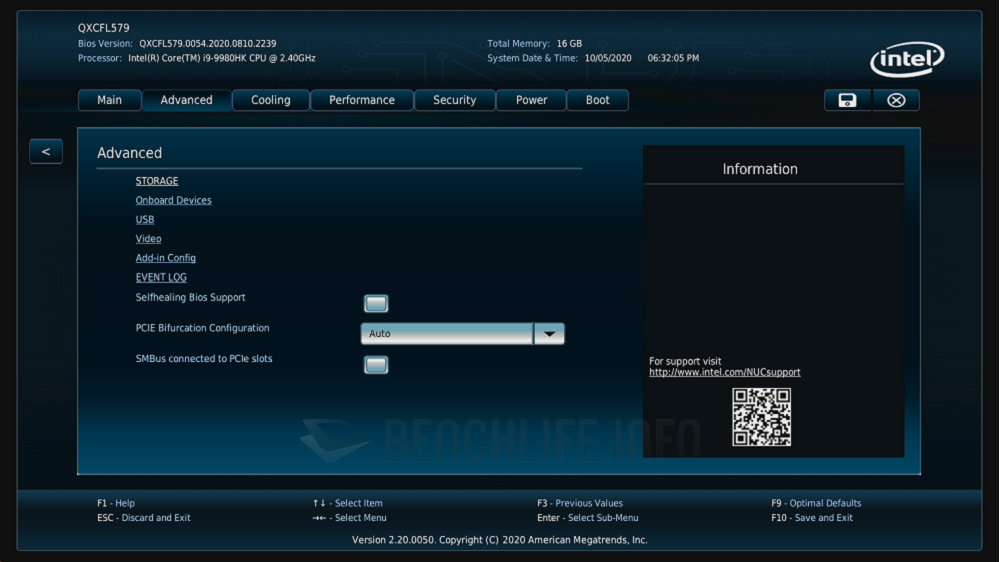Open the STORAGE submenu
The image size is (1000, 562).
tap(157, 181)
